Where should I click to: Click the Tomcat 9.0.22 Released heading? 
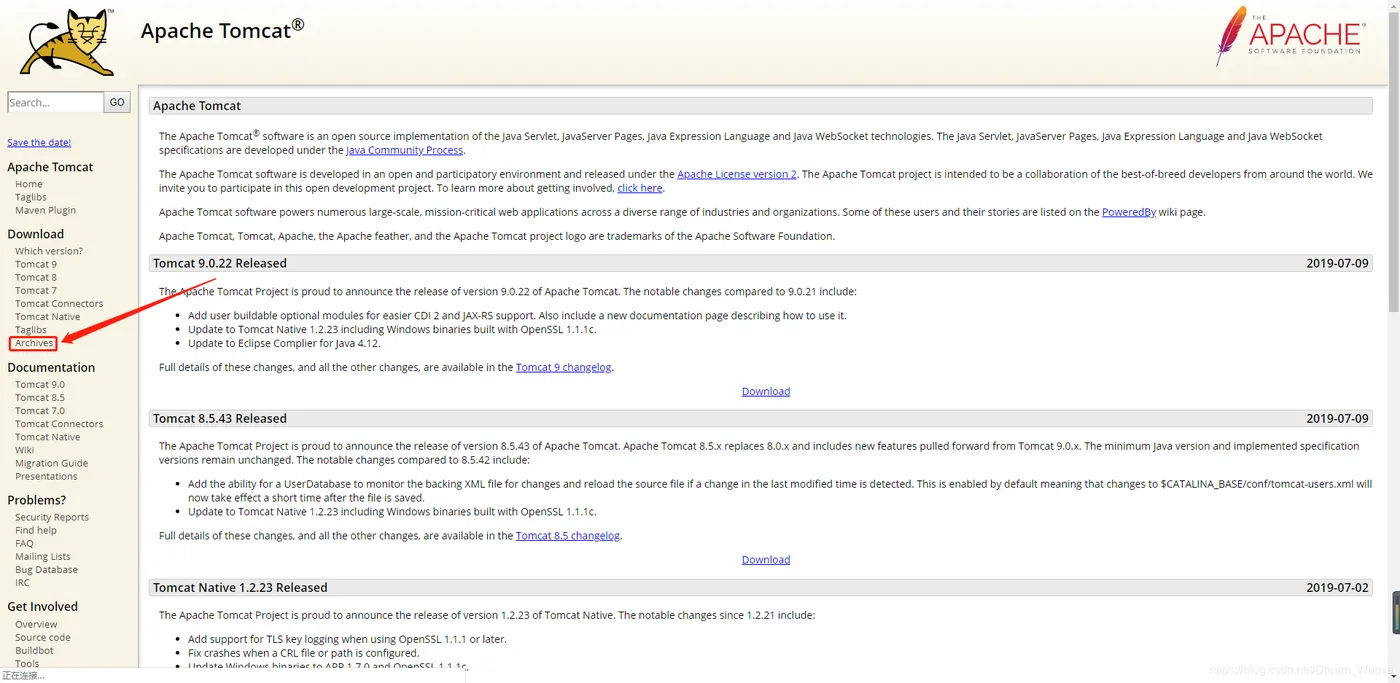click(x=220, y=263)
